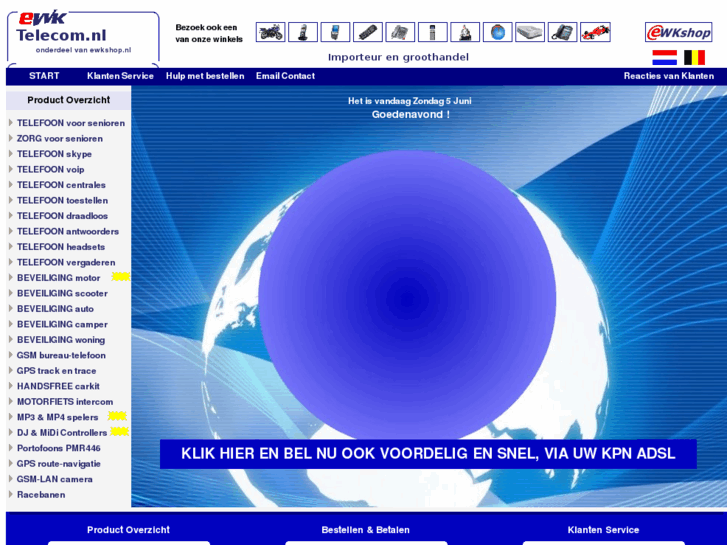
Task: Open Email Contact menu item
Action: coord(285,76)
